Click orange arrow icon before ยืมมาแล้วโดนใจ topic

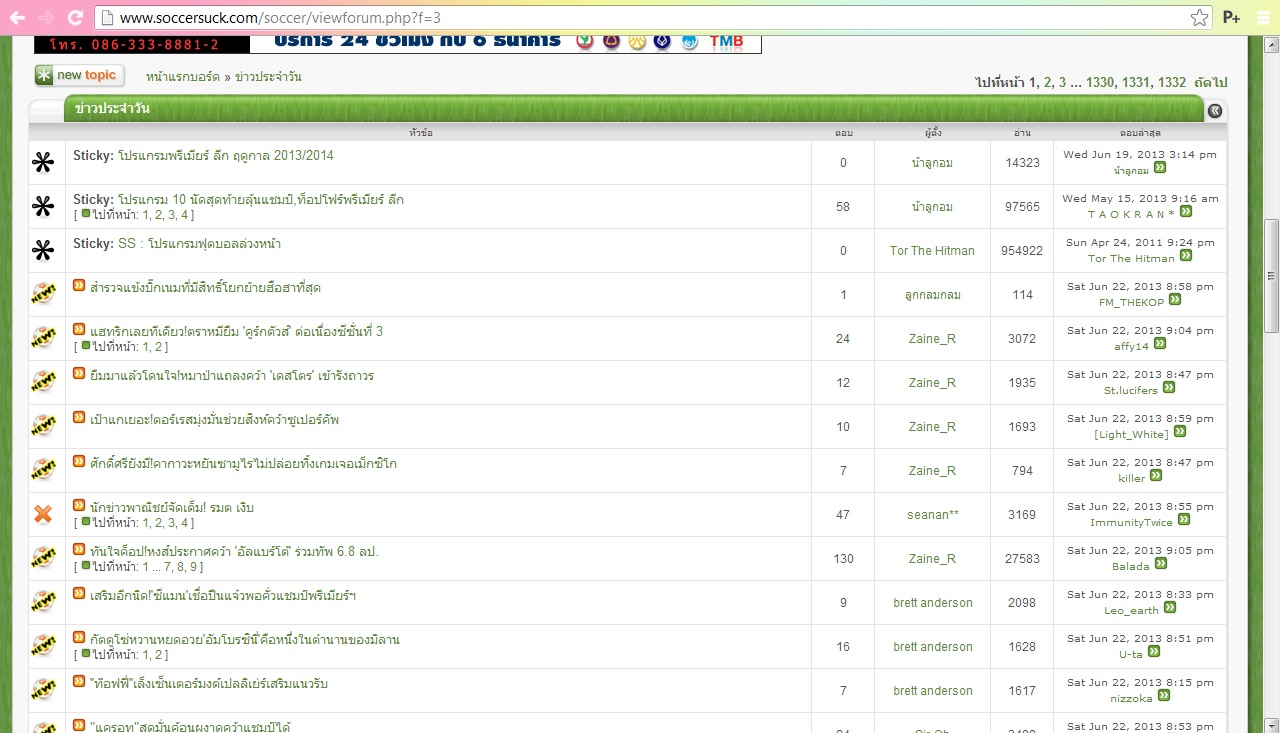pyautogui.click(x=79, y=374)
